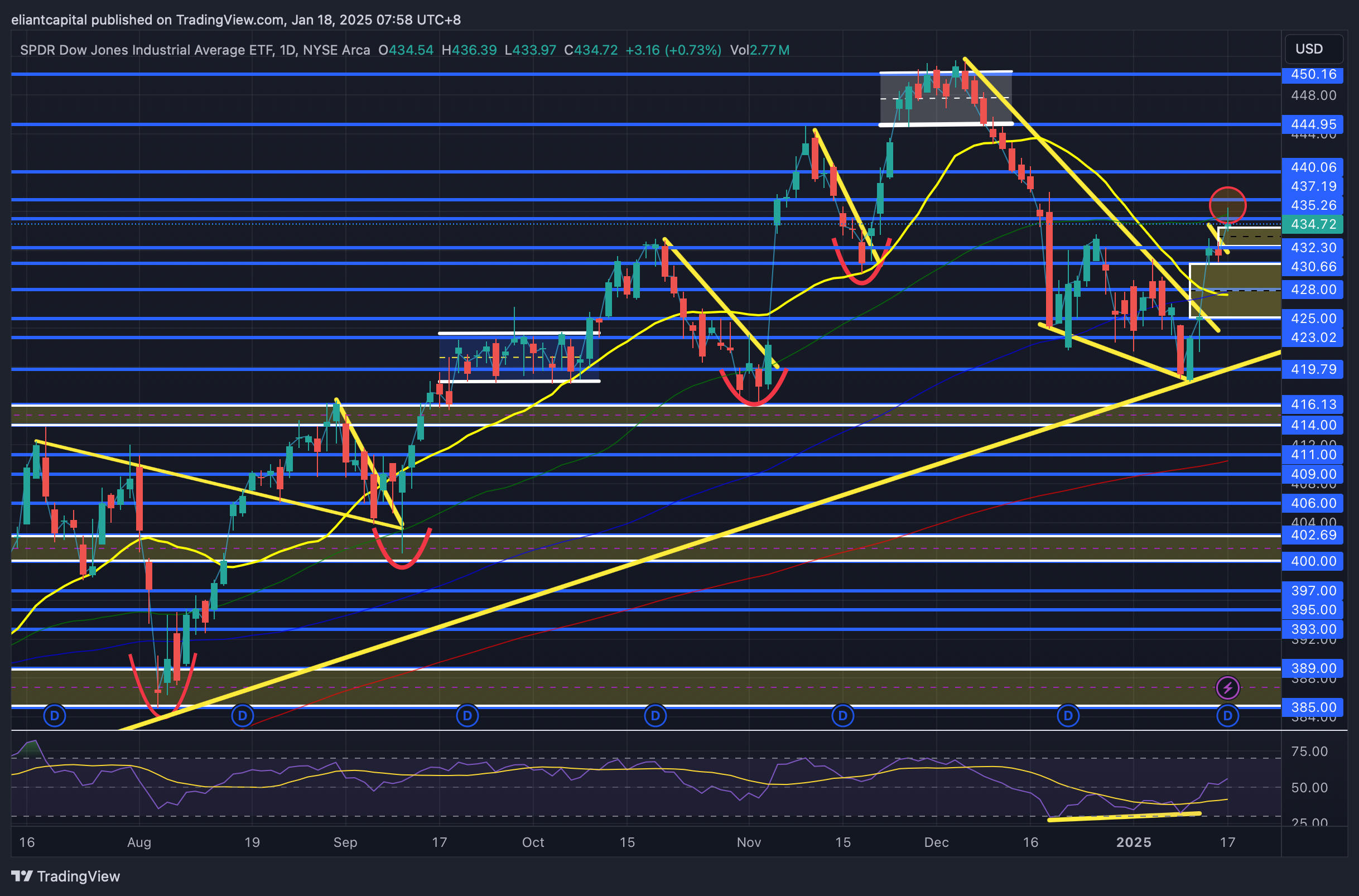The width and height of the screenshot is (1359, 896).
Task: Click the 385.00 price level label
Action: [1313, 707]
